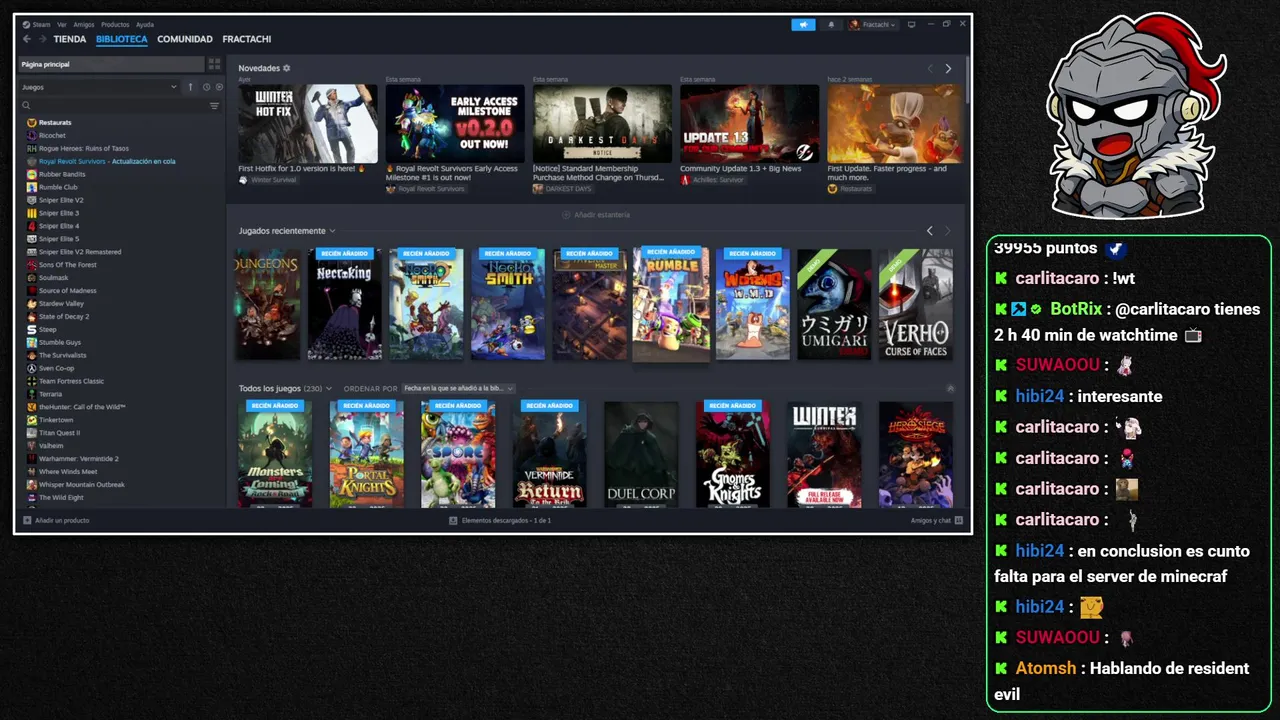Open Winter Survival tag under hotfix news

pyautogui.click(x=268, y=180)
